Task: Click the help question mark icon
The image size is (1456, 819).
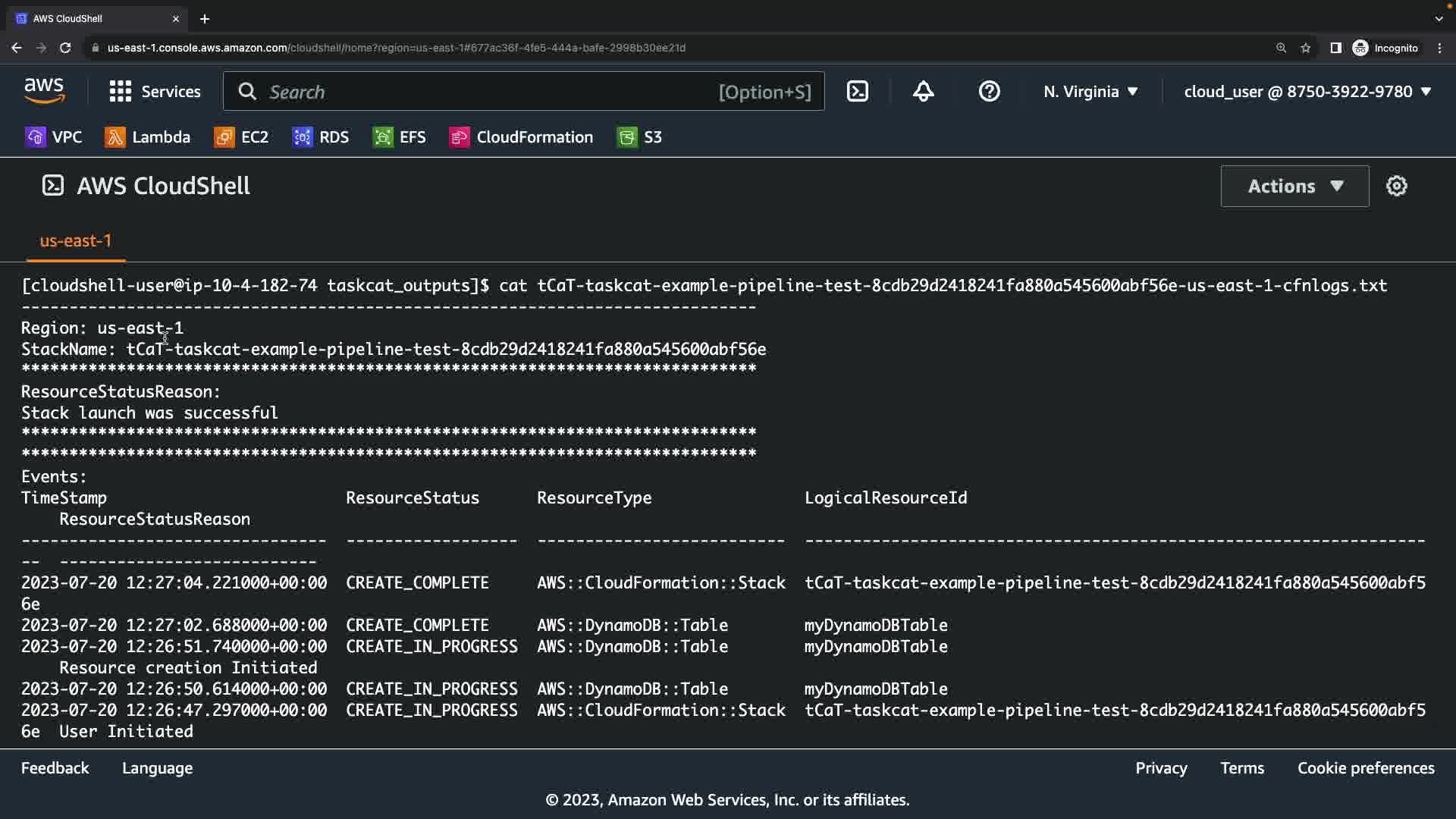Action: (x=989, y=92)
